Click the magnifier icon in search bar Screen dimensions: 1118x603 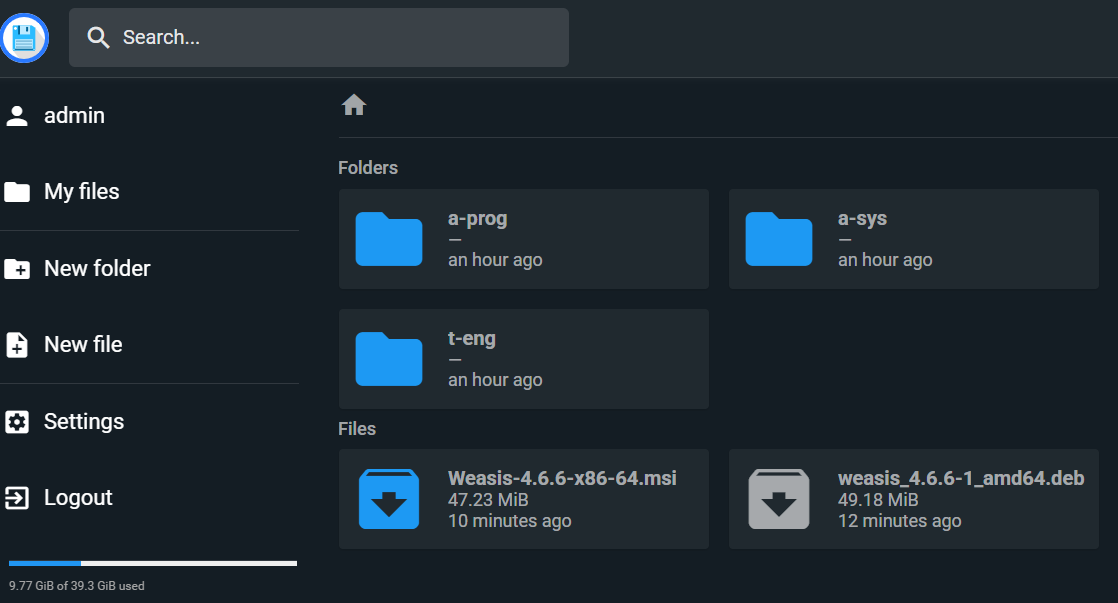tap(98, 38)
